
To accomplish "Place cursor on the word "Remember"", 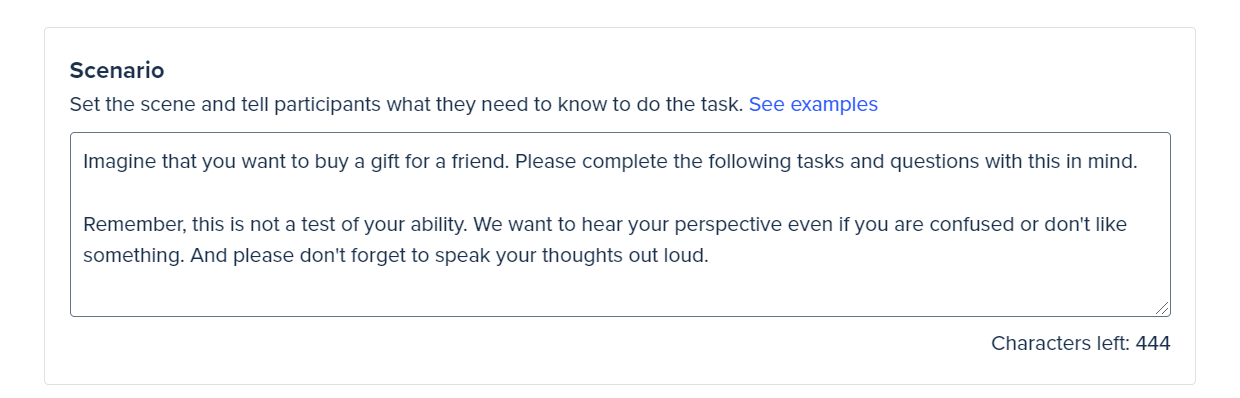I will point(132,225).
